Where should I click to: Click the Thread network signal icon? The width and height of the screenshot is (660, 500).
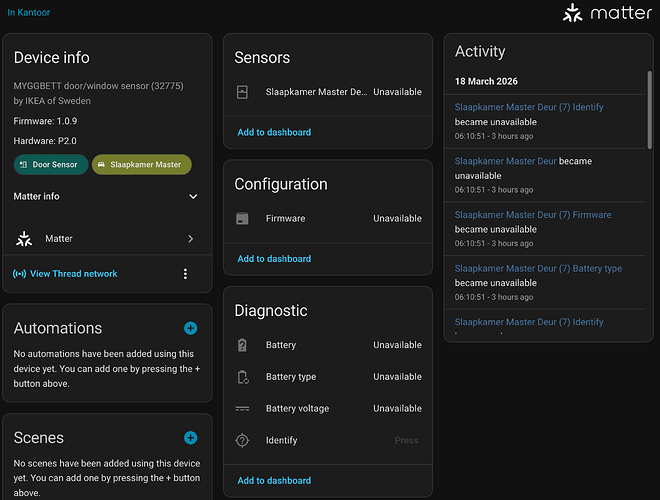click(19, 274)
